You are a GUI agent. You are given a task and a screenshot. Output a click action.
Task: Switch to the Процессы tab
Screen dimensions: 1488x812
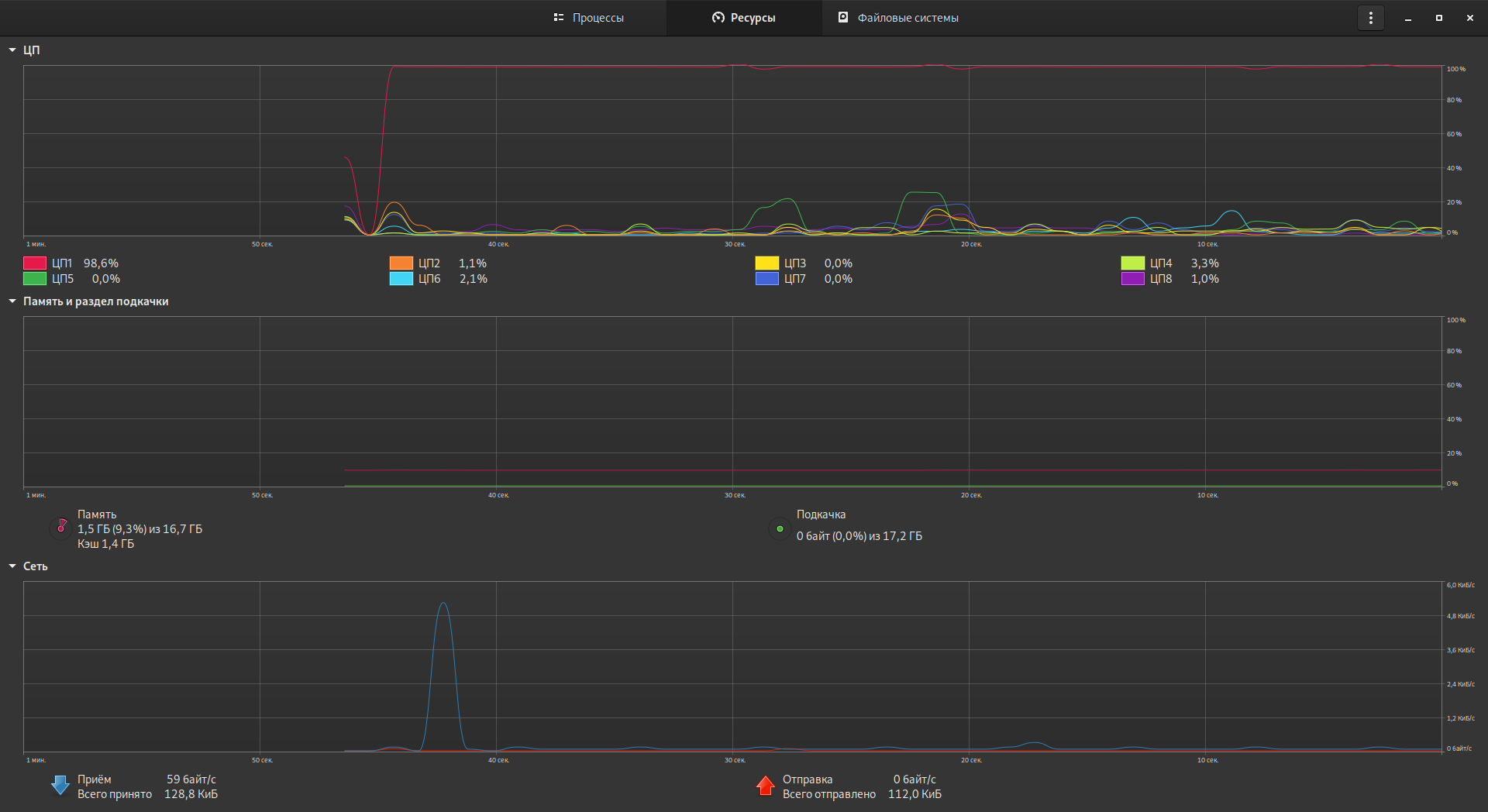(589, 18)
